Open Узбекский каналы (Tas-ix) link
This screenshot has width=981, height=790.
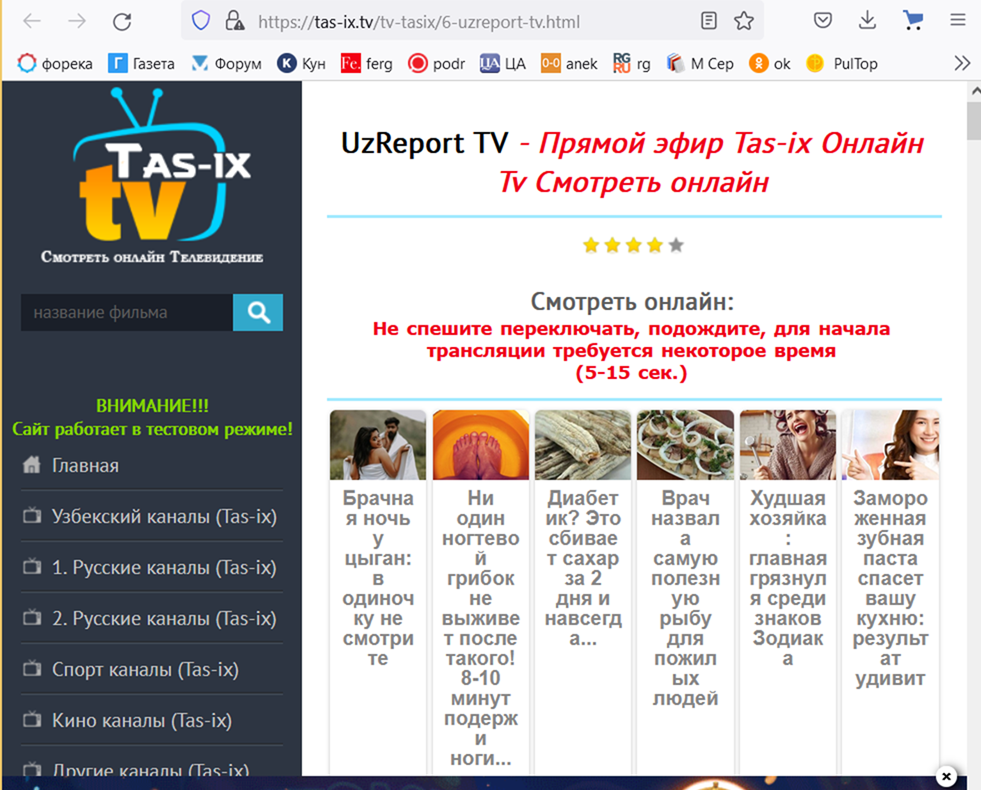tap(164, 516)
